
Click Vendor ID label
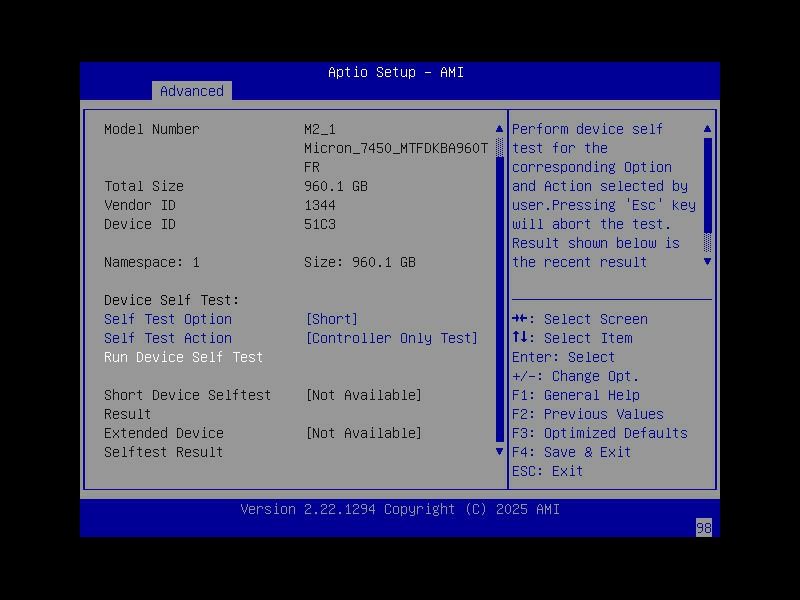[140, 205]
